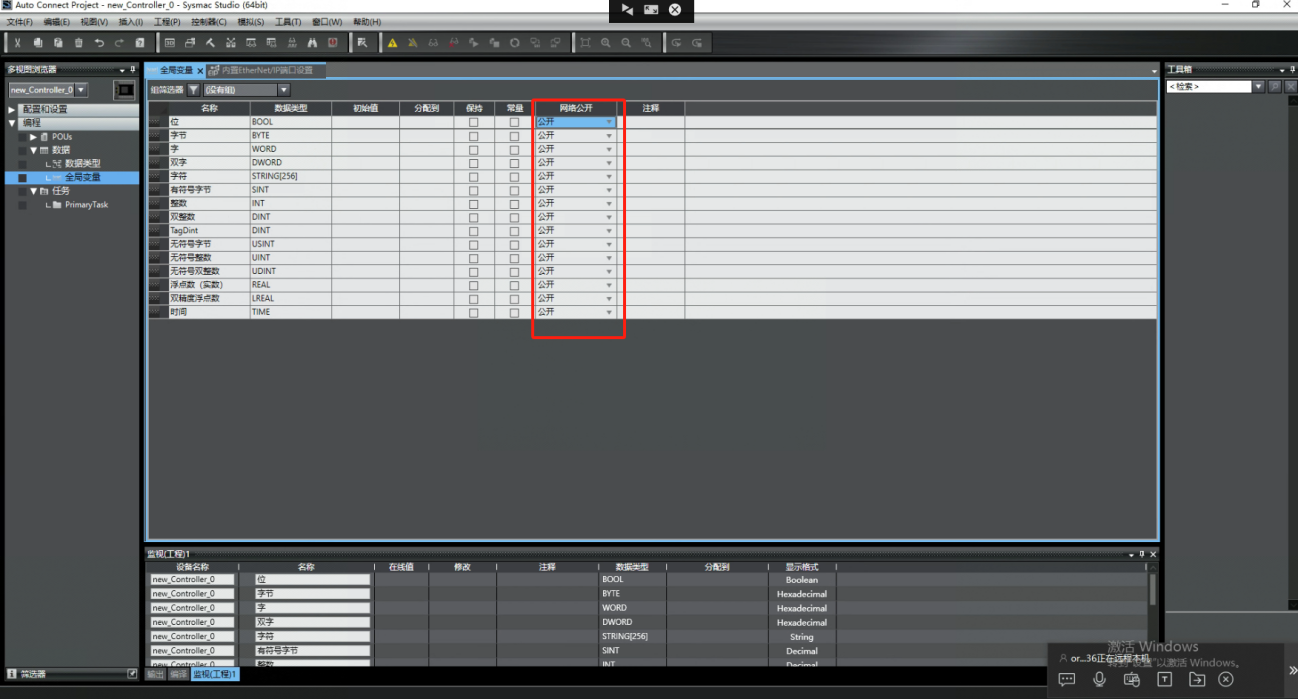Click the Cut scissors icon in toolbar
The width and height of the screenshot is (1298, 699).
pos(17,43)
